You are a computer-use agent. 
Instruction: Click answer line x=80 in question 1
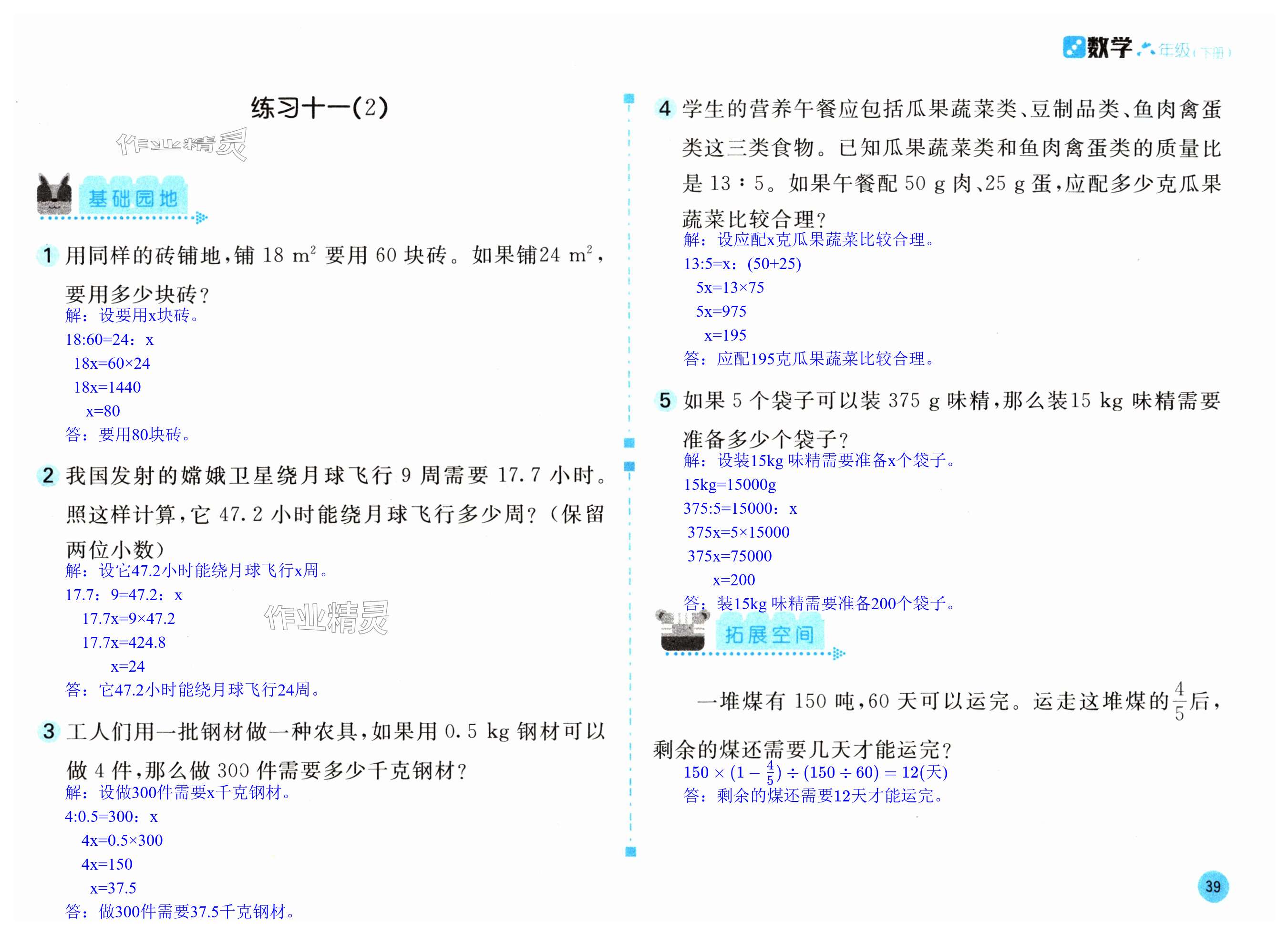click(x=103, y=411)
